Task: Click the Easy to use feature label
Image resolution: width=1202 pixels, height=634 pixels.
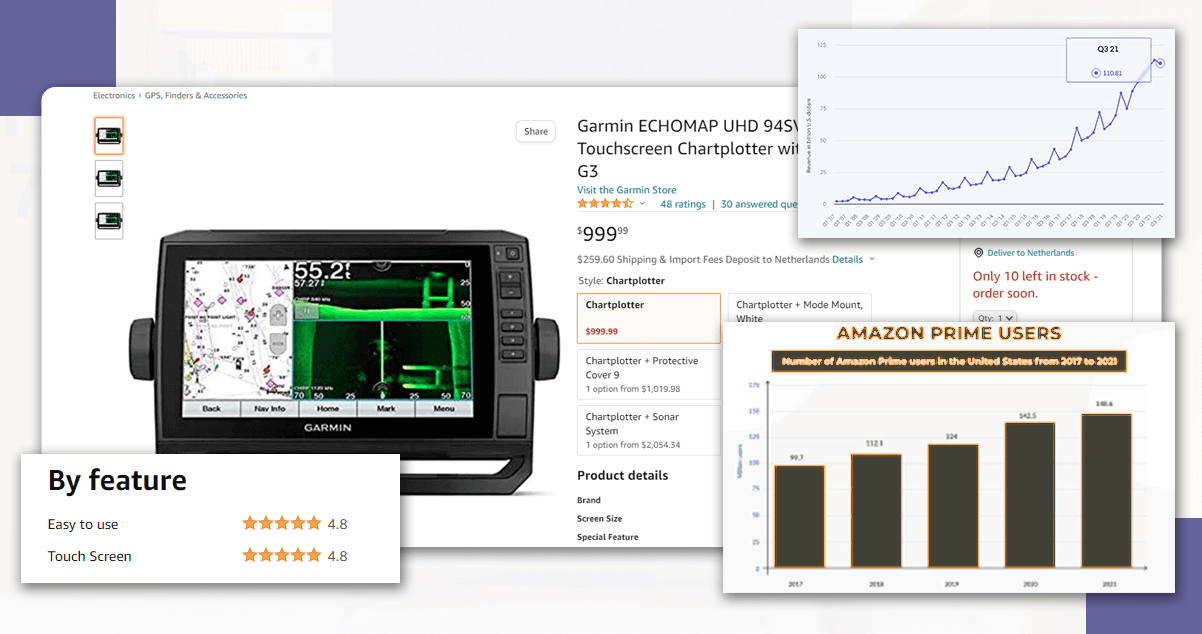Action: point(83,524)
